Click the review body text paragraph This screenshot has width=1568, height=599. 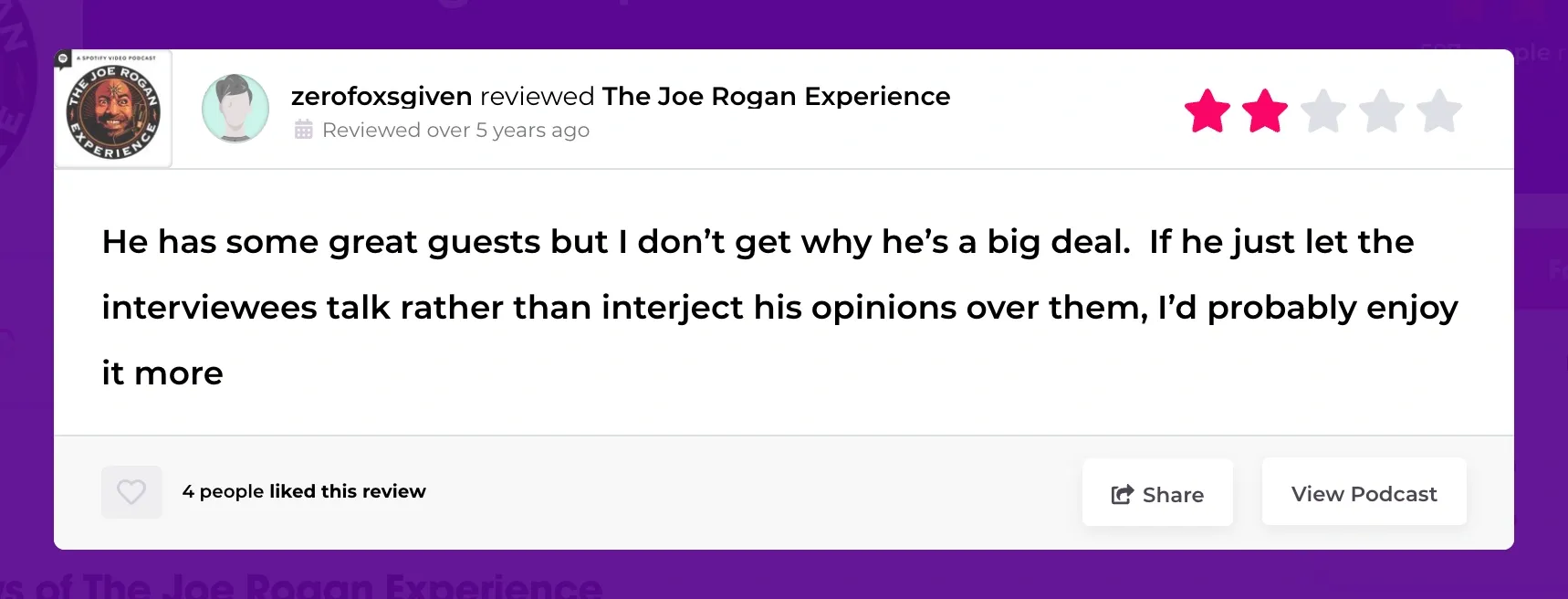click(758, 307)
